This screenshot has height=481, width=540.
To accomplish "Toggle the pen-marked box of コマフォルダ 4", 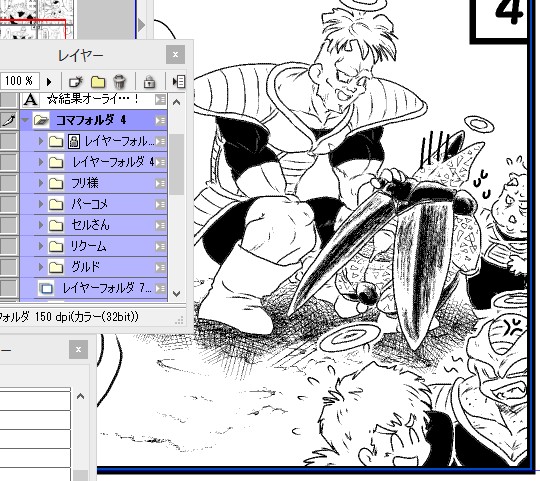I will click(x=9, y=120).
